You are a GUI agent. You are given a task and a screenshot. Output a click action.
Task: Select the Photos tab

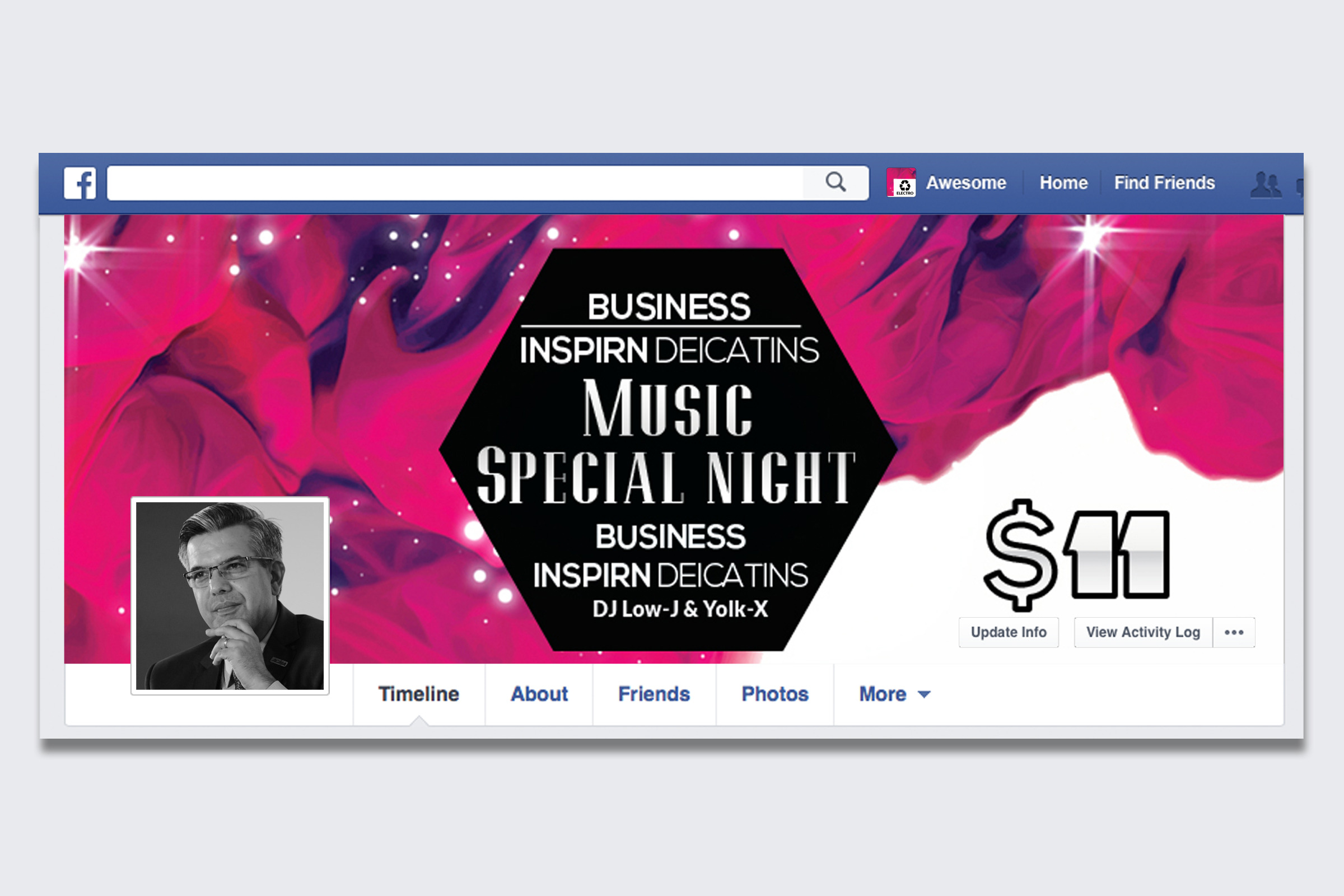pyautogui.click(x=775, y=694)
